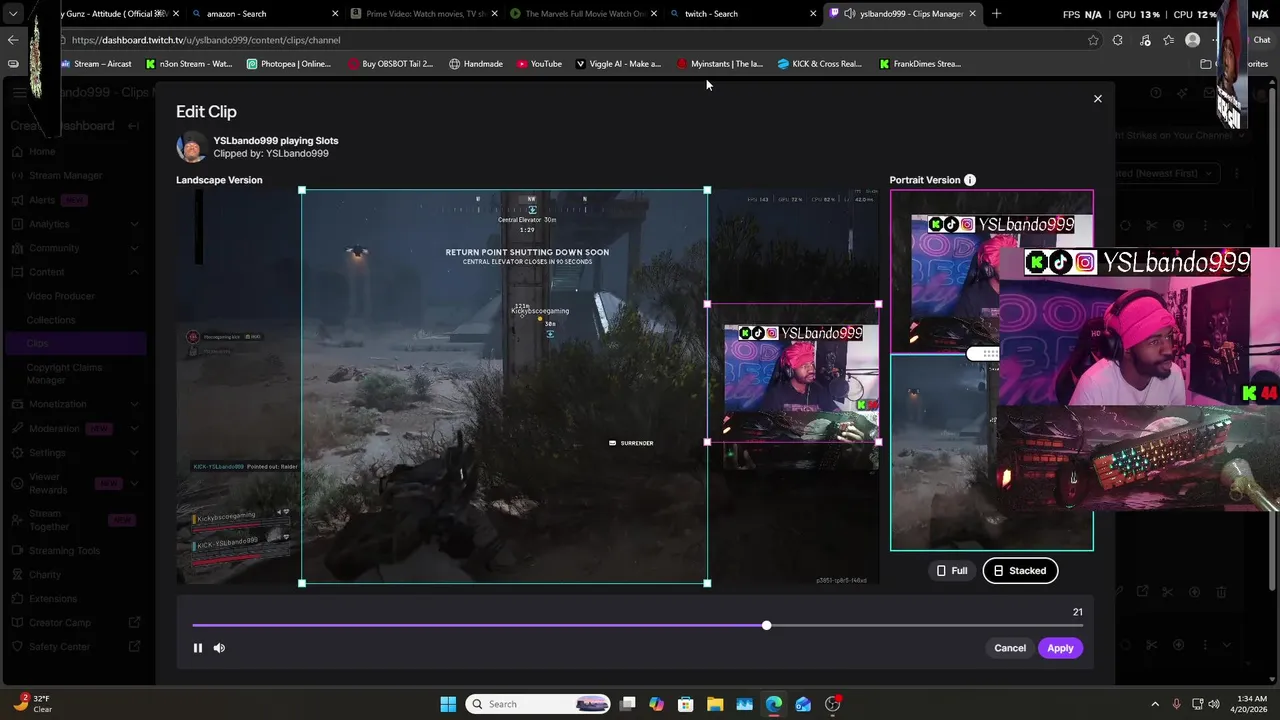1280x720 pixels.
Task: Launch Copilot from the taskbar
Action: point(656,704)
